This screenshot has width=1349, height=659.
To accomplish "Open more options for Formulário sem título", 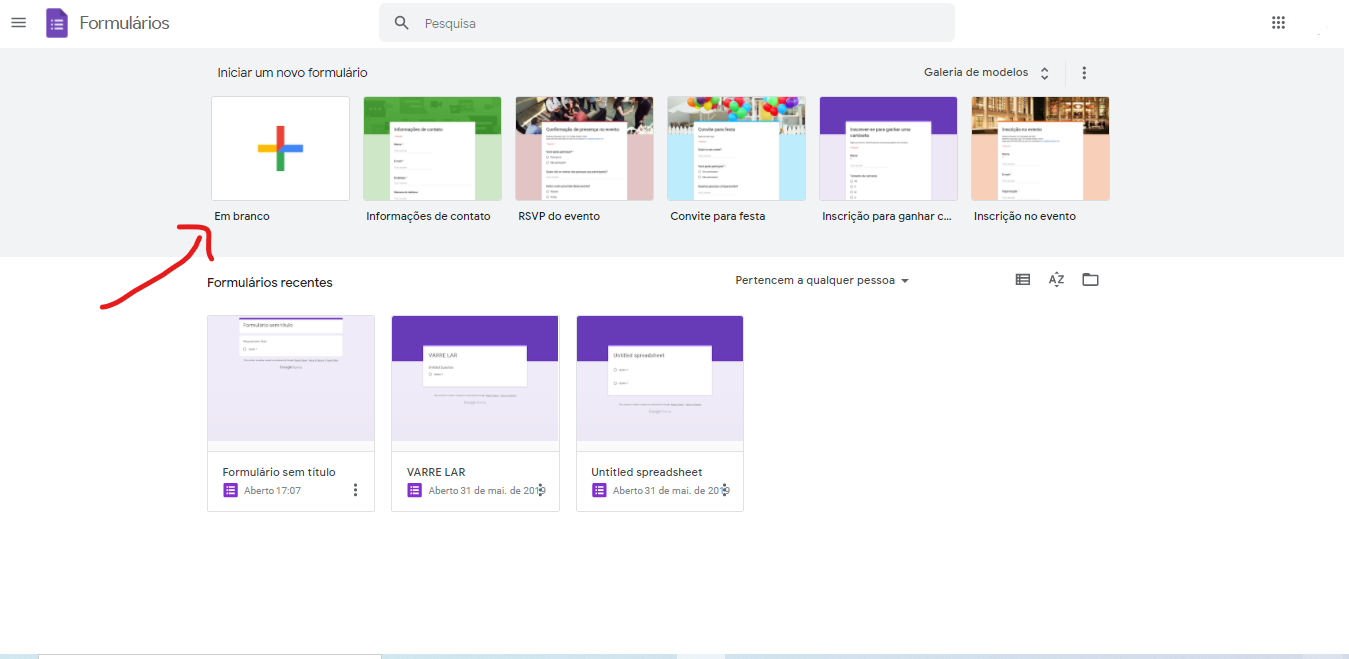I will pyautogui.click(x=355, y=490).
